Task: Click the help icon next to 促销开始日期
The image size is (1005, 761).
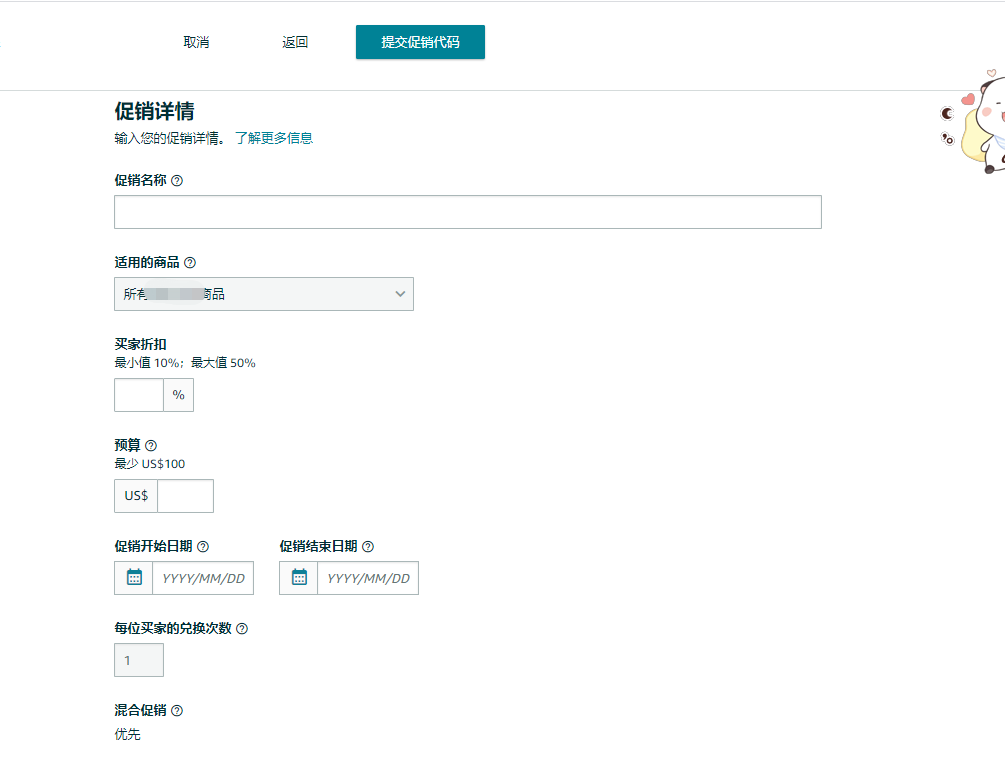Action: pos(203,546)
